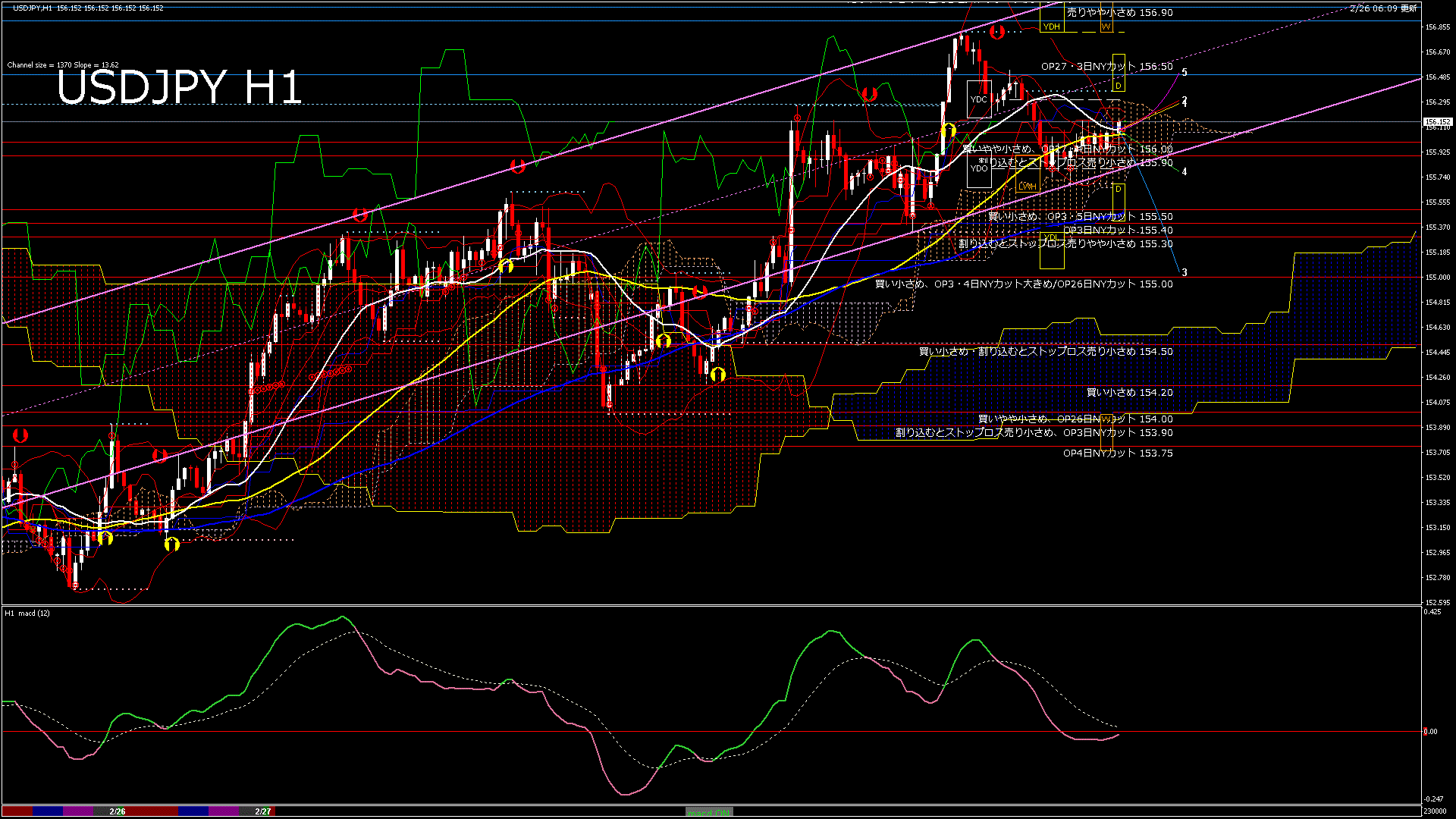This screenshot has width=1456, height=819.
Task: Click the orange W box beside YDH
Action: [1106, 27]
